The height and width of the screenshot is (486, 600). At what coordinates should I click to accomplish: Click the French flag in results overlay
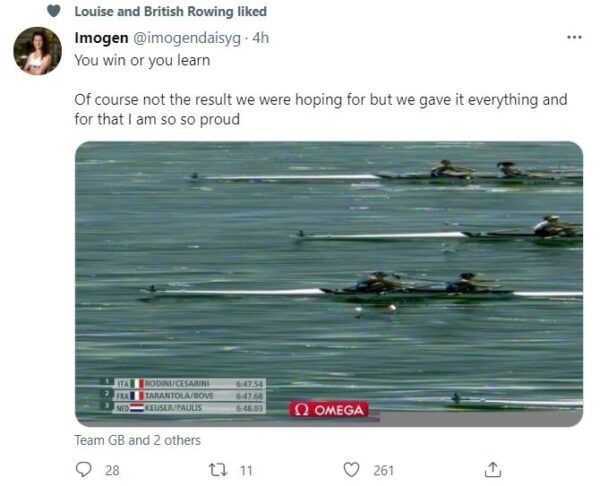[137, 396]
